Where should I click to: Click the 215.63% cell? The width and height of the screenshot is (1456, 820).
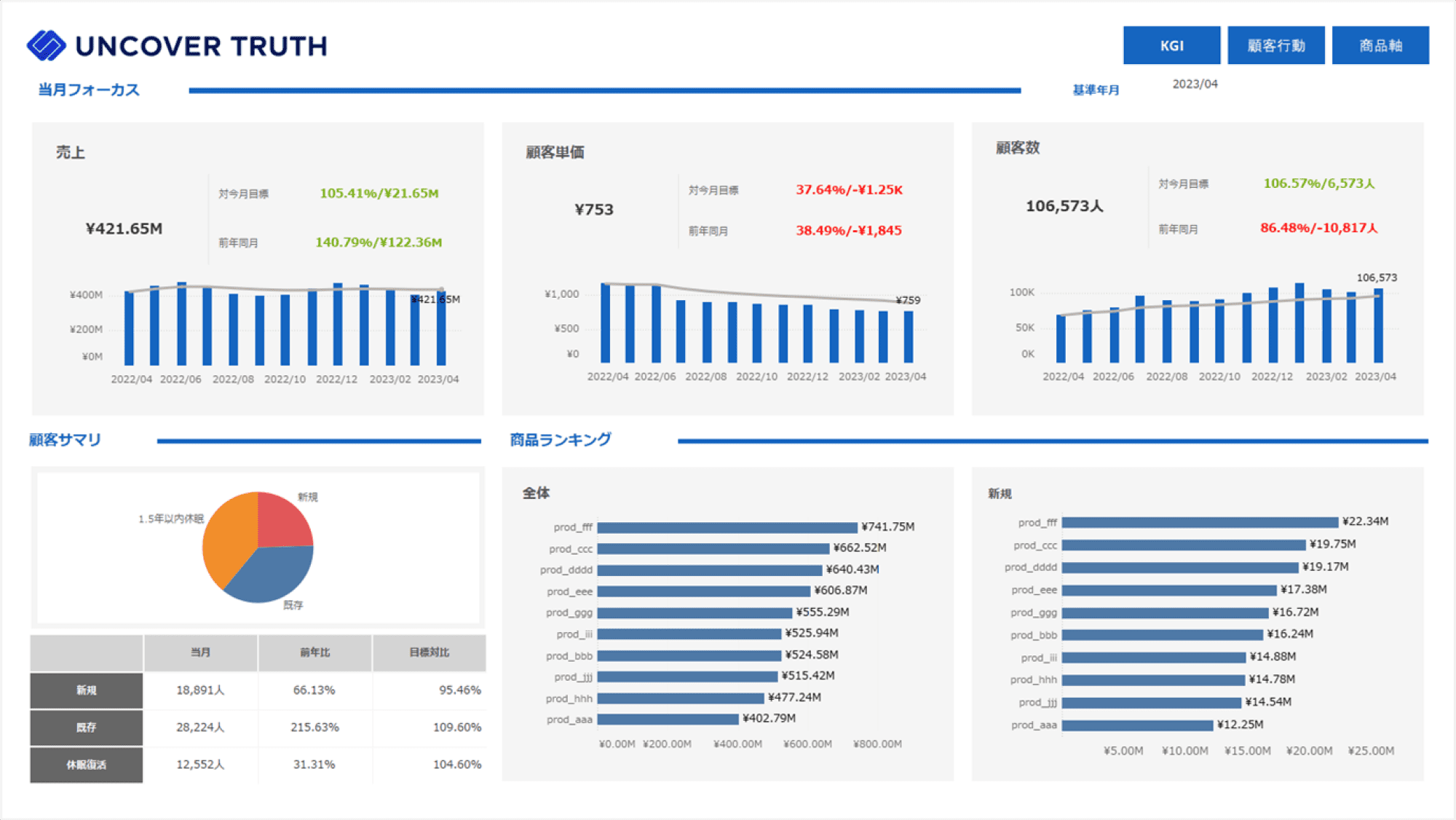coord(314,728)
